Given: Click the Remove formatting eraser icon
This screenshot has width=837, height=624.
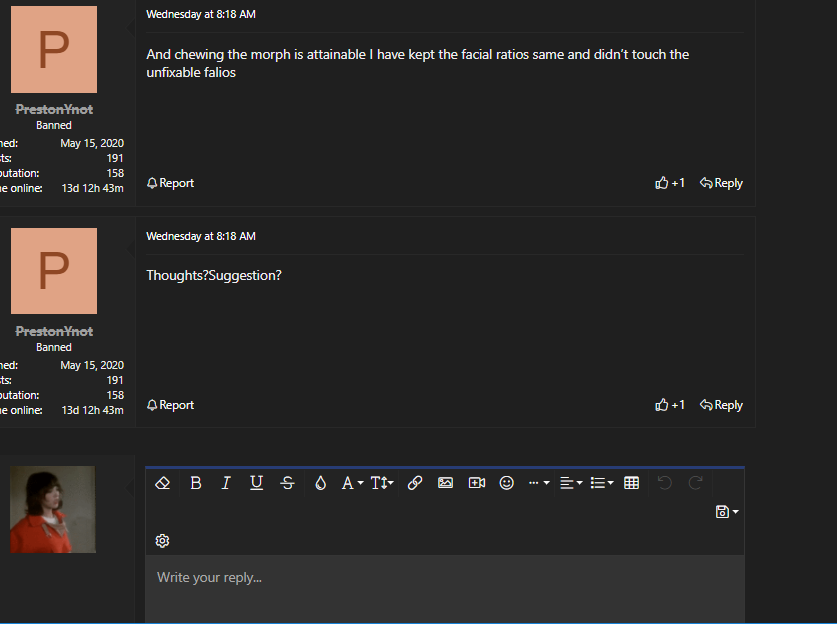Looking at the screenshot, I should (x=162, y=483).
